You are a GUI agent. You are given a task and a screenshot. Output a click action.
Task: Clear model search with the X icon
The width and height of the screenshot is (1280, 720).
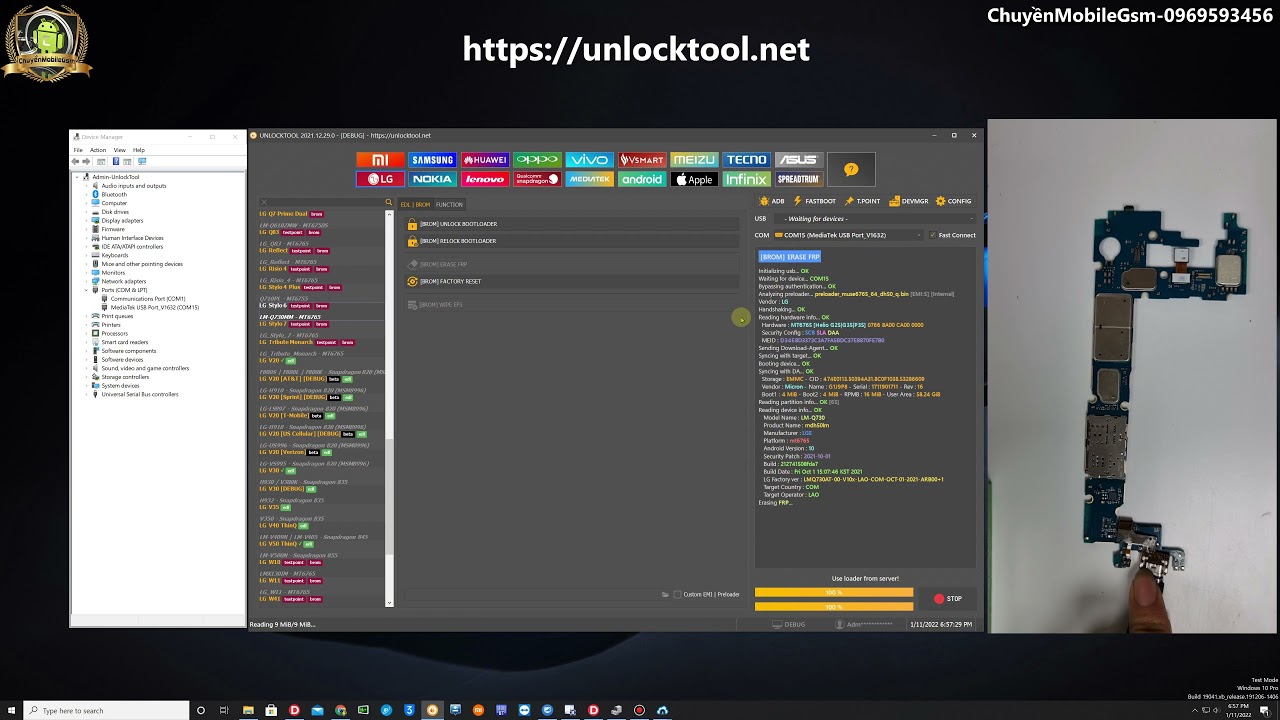click(x=264, y=203)
